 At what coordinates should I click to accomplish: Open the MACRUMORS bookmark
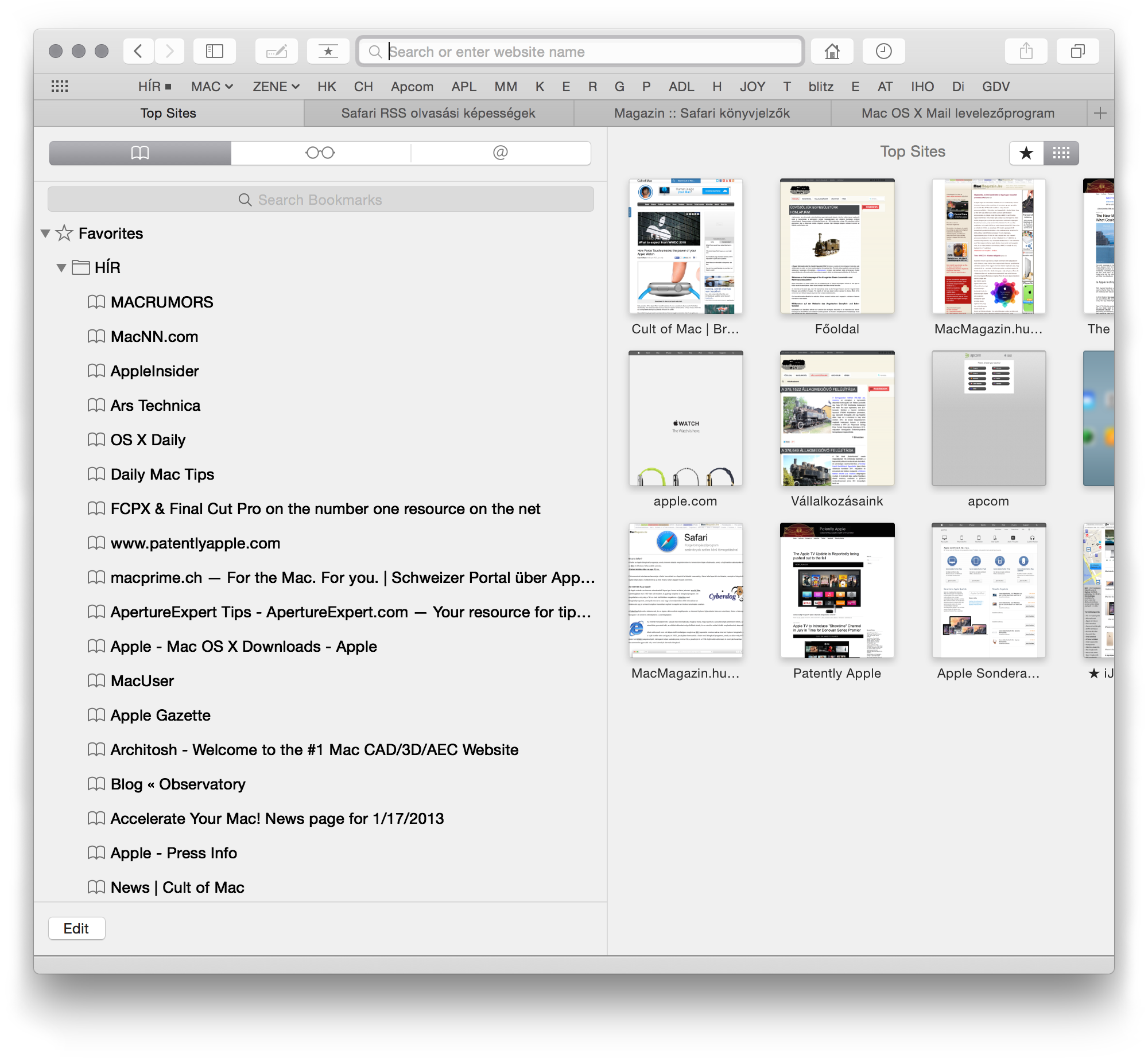tap(162, 302)
